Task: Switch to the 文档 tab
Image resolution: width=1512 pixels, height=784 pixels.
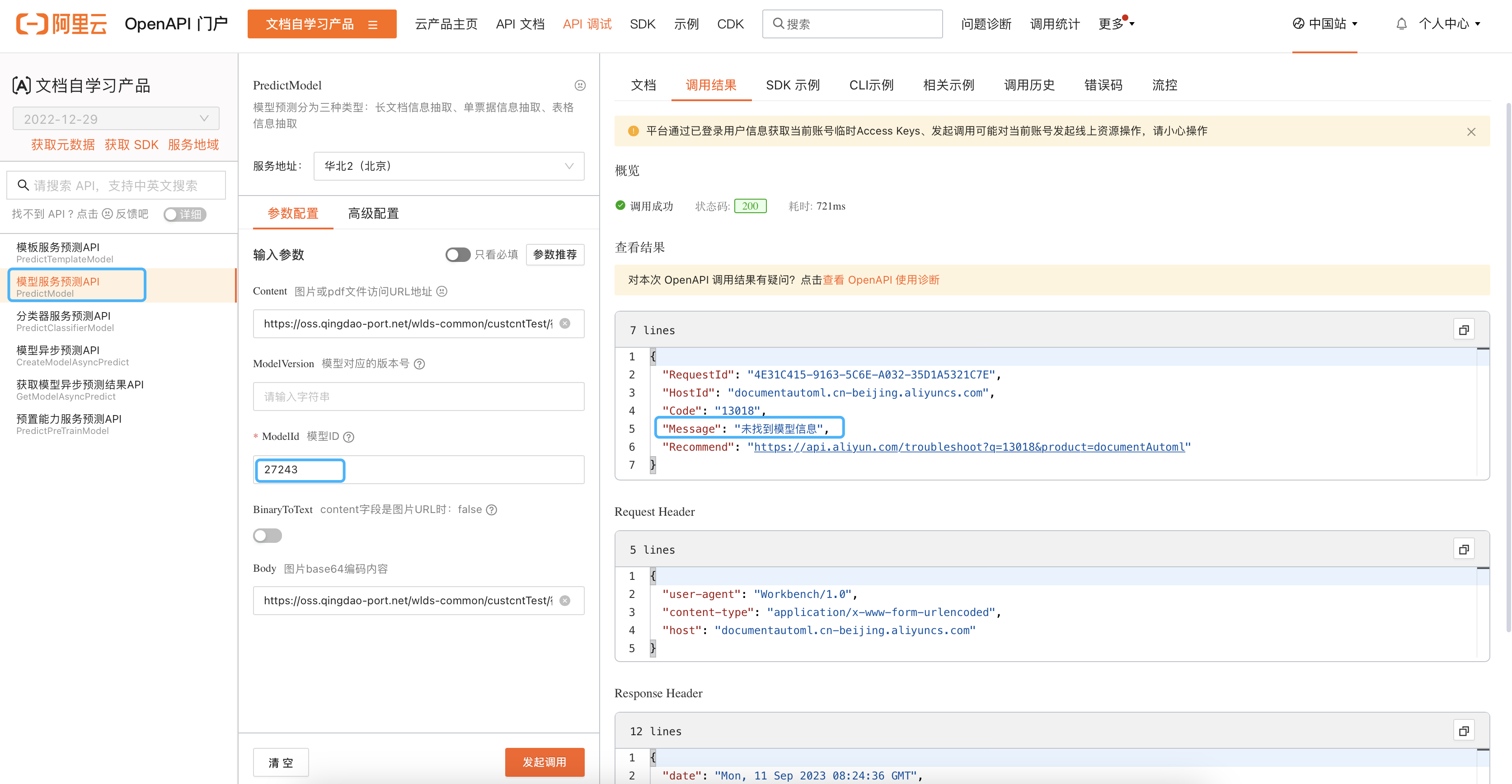Action: point(643,85)
